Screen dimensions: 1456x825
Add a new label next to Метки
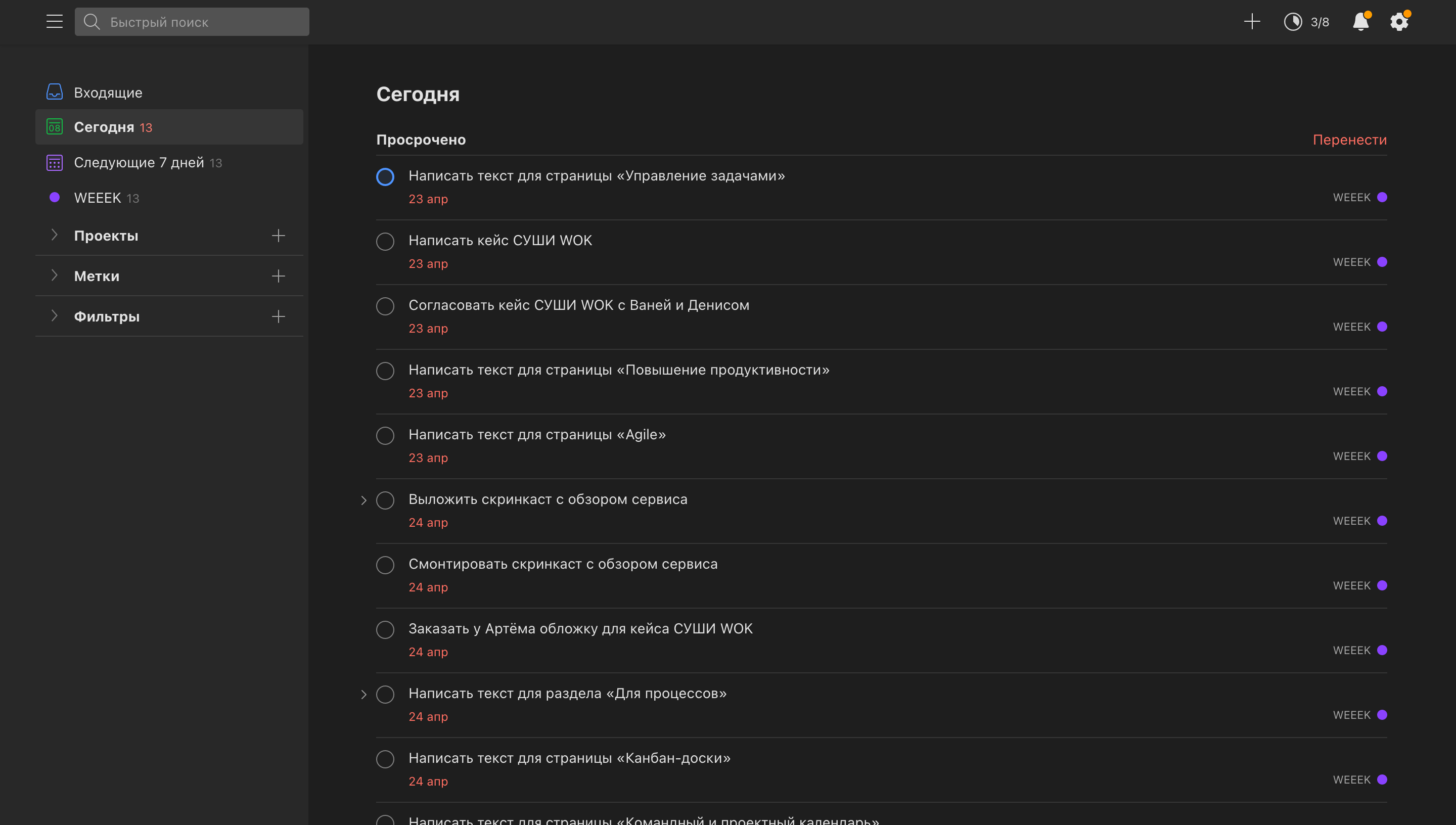tap(278, 276)
